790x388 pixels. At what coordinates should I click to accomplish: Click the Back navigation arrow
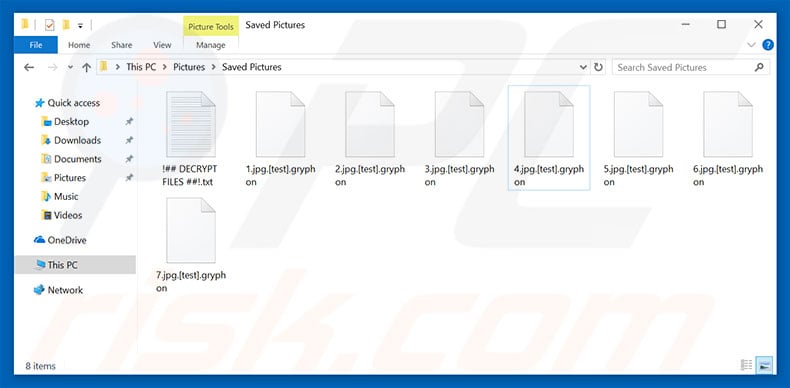[x=29, y=67]
